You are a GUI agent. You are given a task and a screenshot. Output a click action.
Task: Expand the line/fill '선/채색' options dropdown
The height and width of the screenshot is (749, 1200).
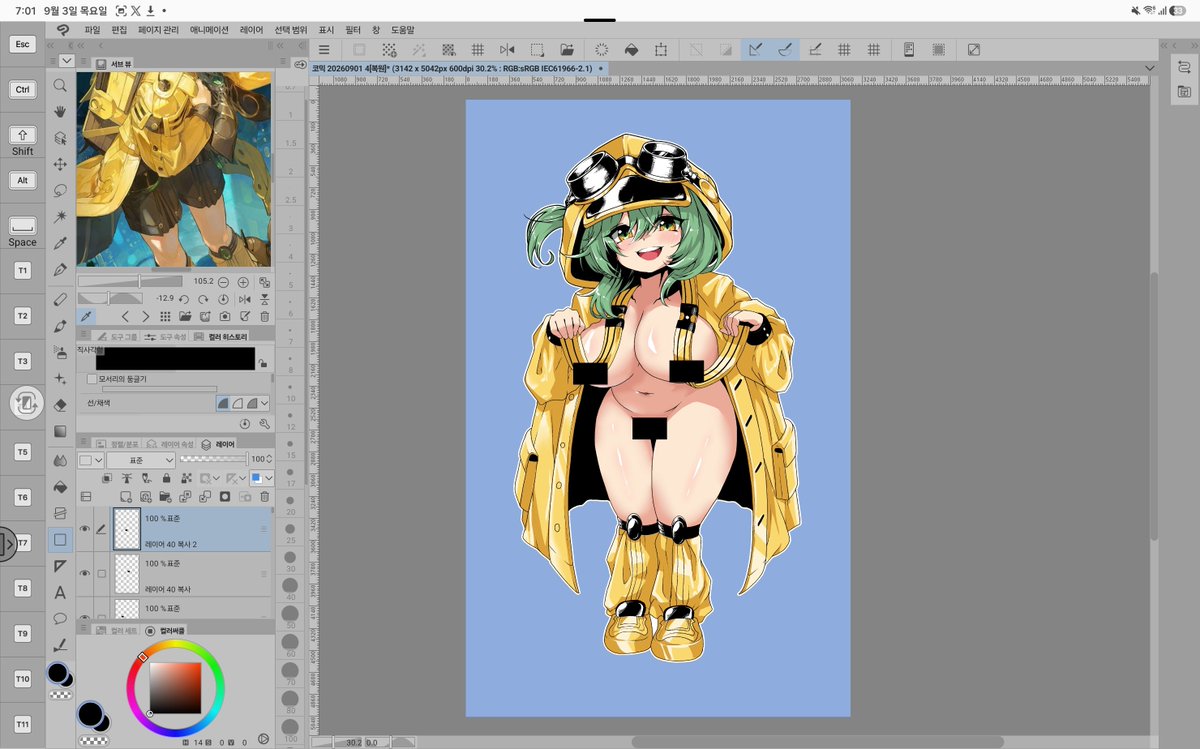pos(265,403)
